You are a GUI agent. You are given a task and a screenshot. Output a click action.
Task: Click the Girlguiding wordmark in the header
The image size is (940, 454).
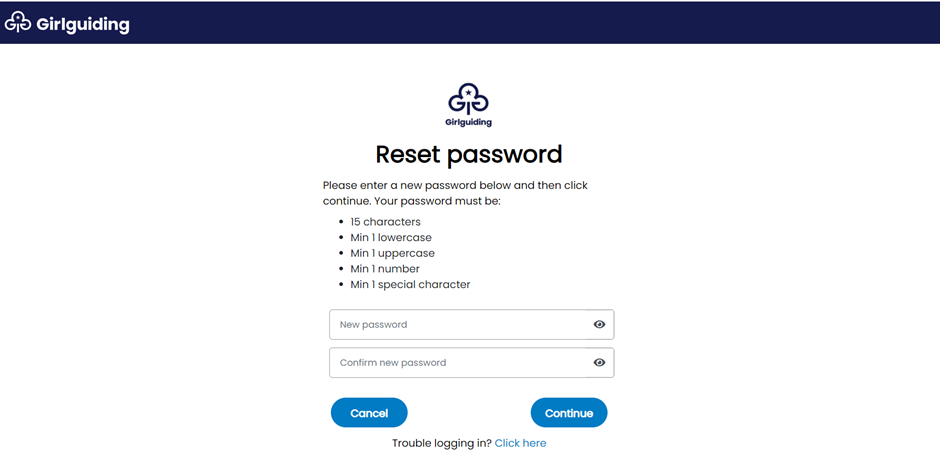[83, 25]
